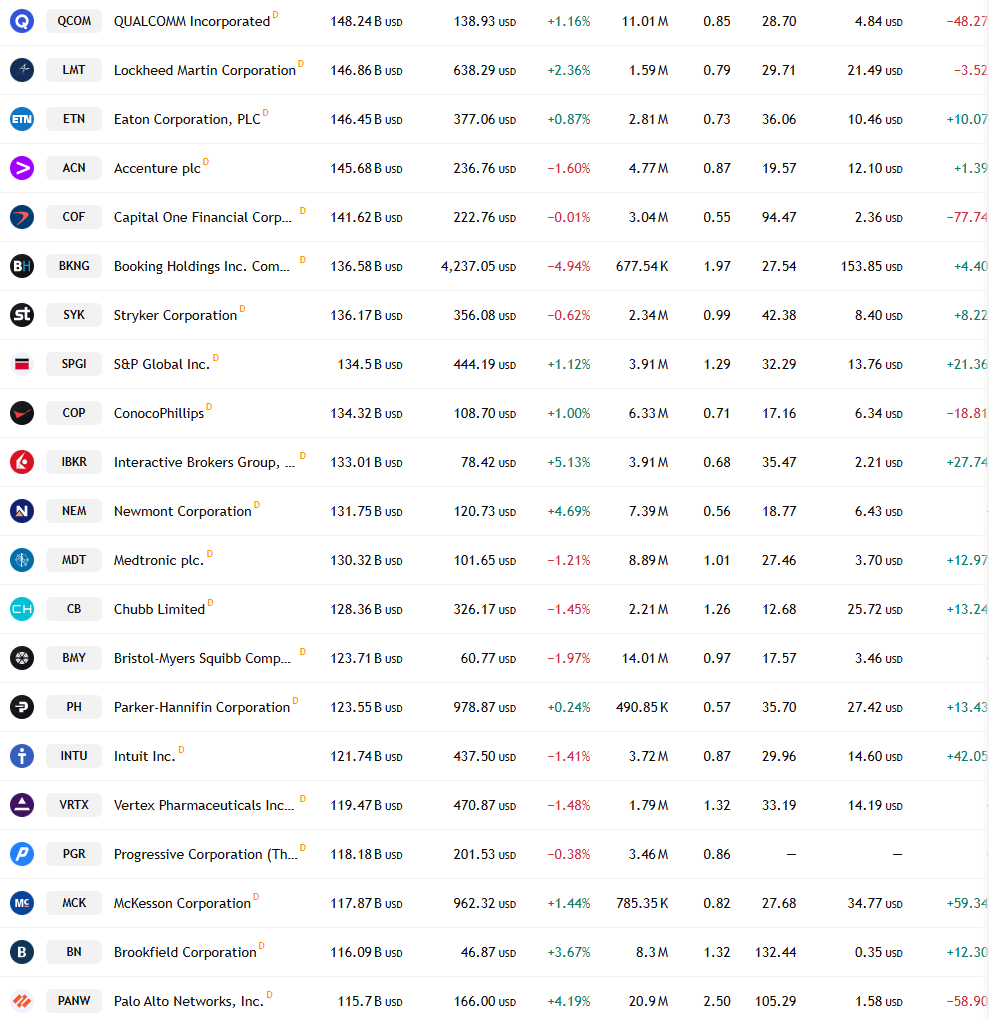The image size is (989, 1019).
Task: Click the Bristol-Myers Squibb logo icon
Action: tap(22, 658)
